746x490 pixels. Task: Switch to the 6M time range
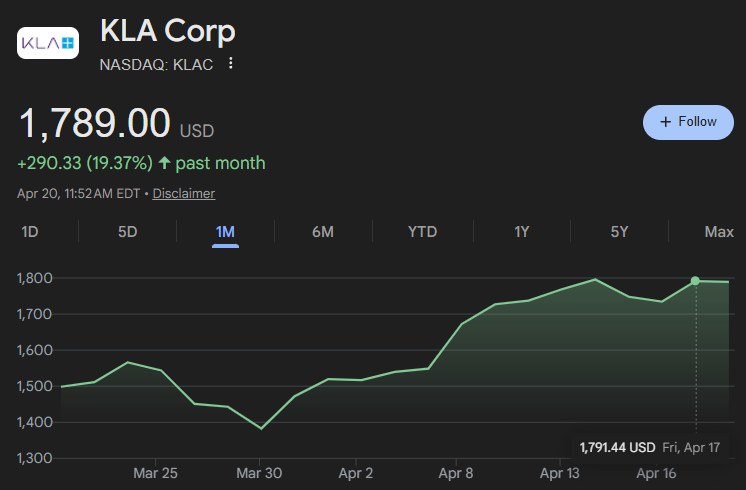pos(323,232)
